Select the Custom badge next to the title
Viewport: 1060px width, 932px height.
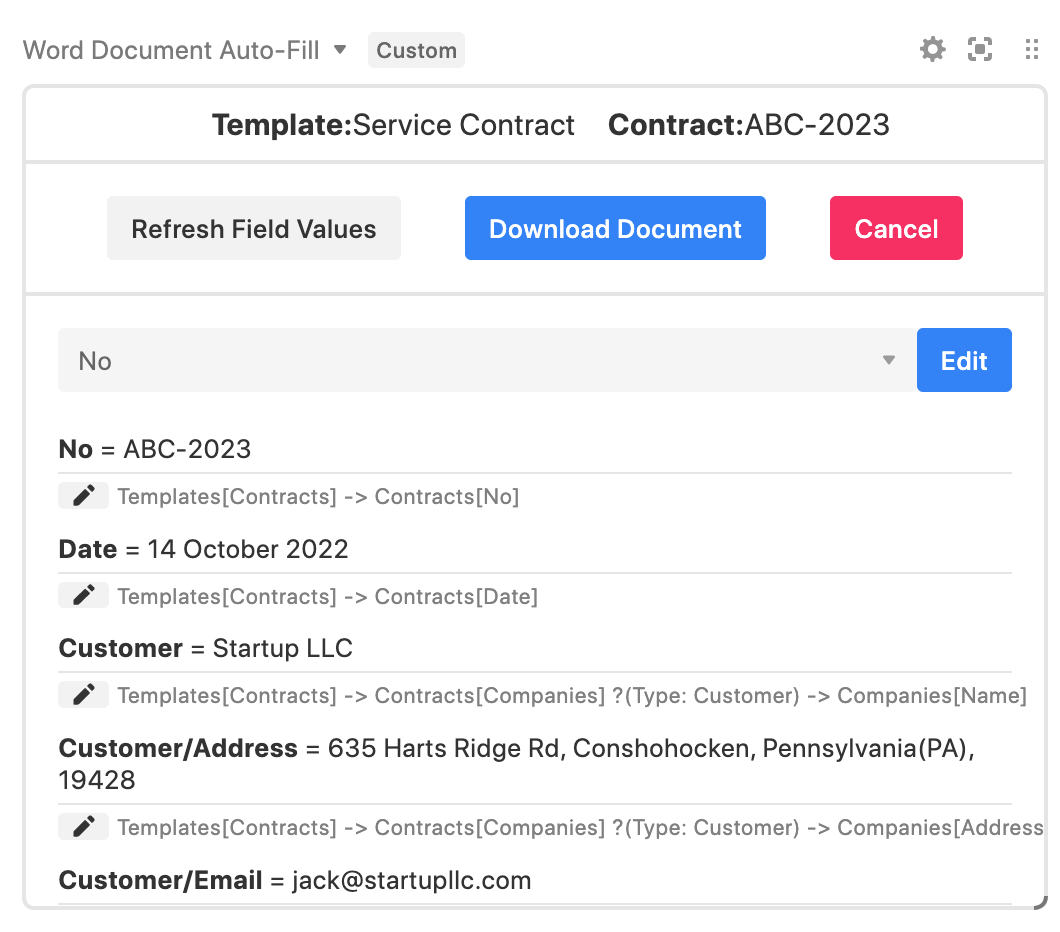(x=416, y=49)
